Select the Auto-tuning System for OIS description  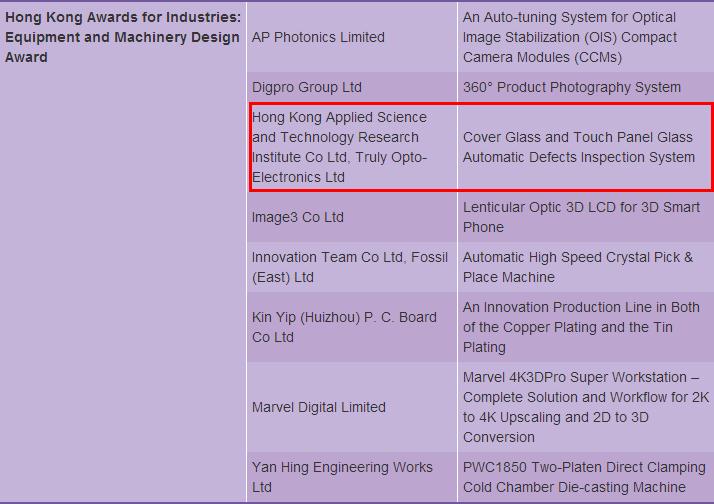(570, 37)
